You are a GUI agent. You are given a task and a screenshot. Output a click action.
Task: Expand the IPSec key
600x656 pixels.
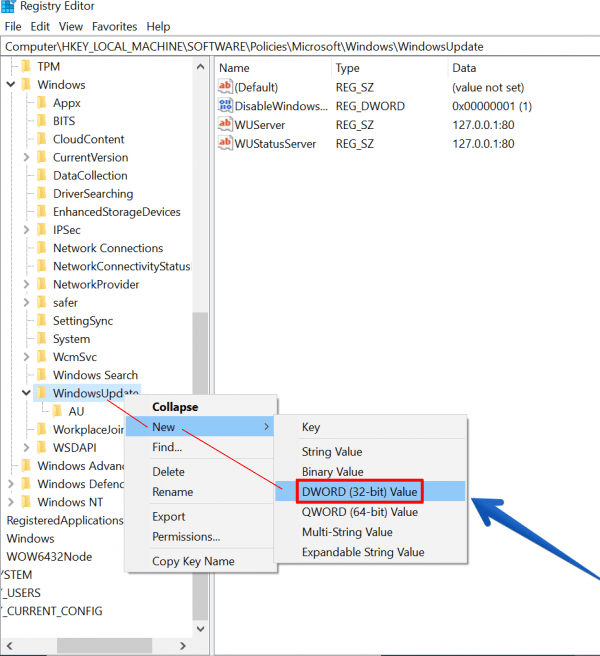26,230
